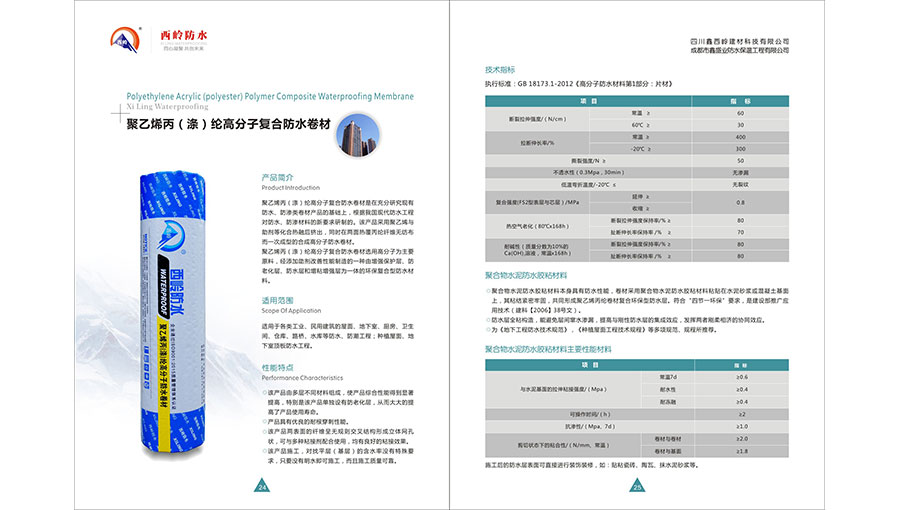This screenshot has height=510, width=900.
Task: Click the red 西岭防水 brand name
Action: [183, 35]
